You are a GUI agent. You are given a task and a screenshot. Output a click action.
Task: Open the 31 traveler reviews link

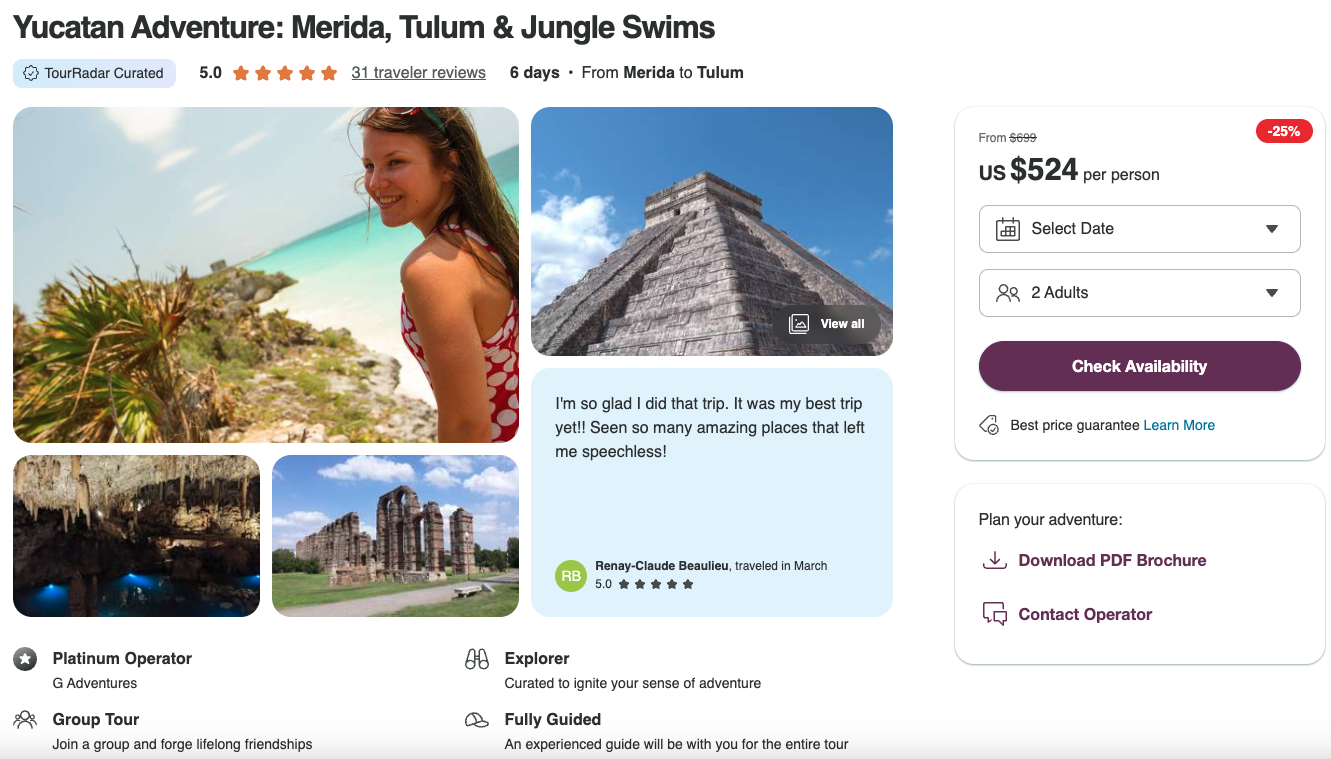tap(418, 73)
